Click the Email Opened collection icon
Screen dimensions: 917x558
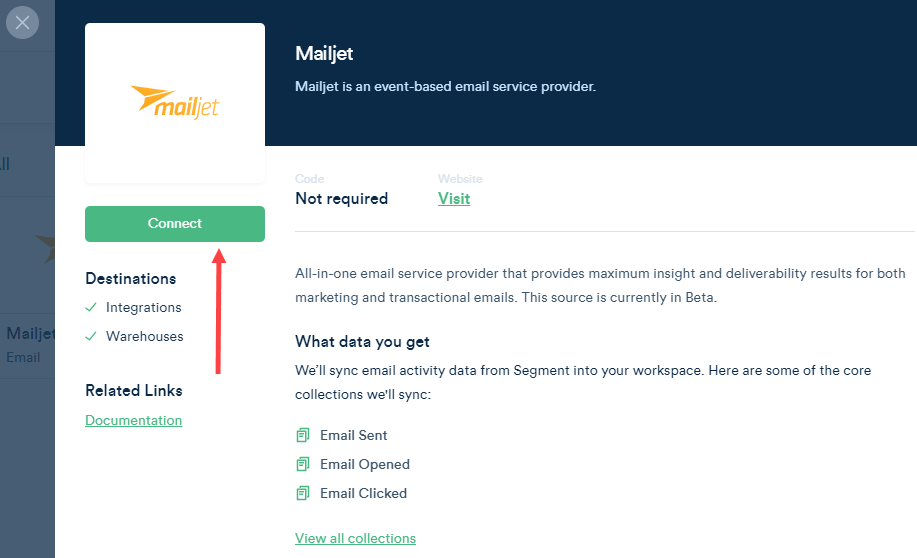point(303,464)
